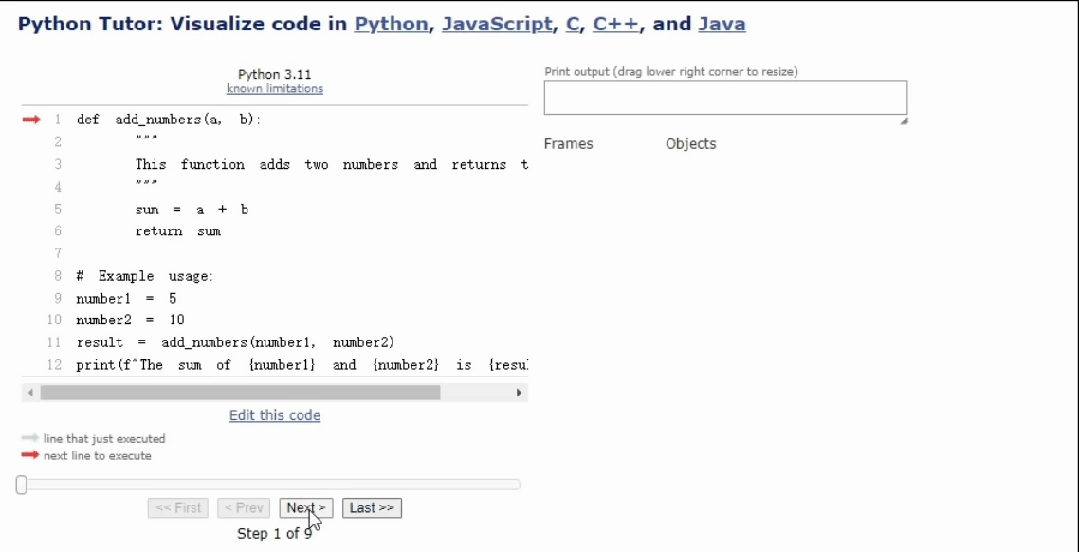Click the gray arrow legend icon
This screenshot has height=552, width=1079.
pyautogui.click(x=30, y=438)
